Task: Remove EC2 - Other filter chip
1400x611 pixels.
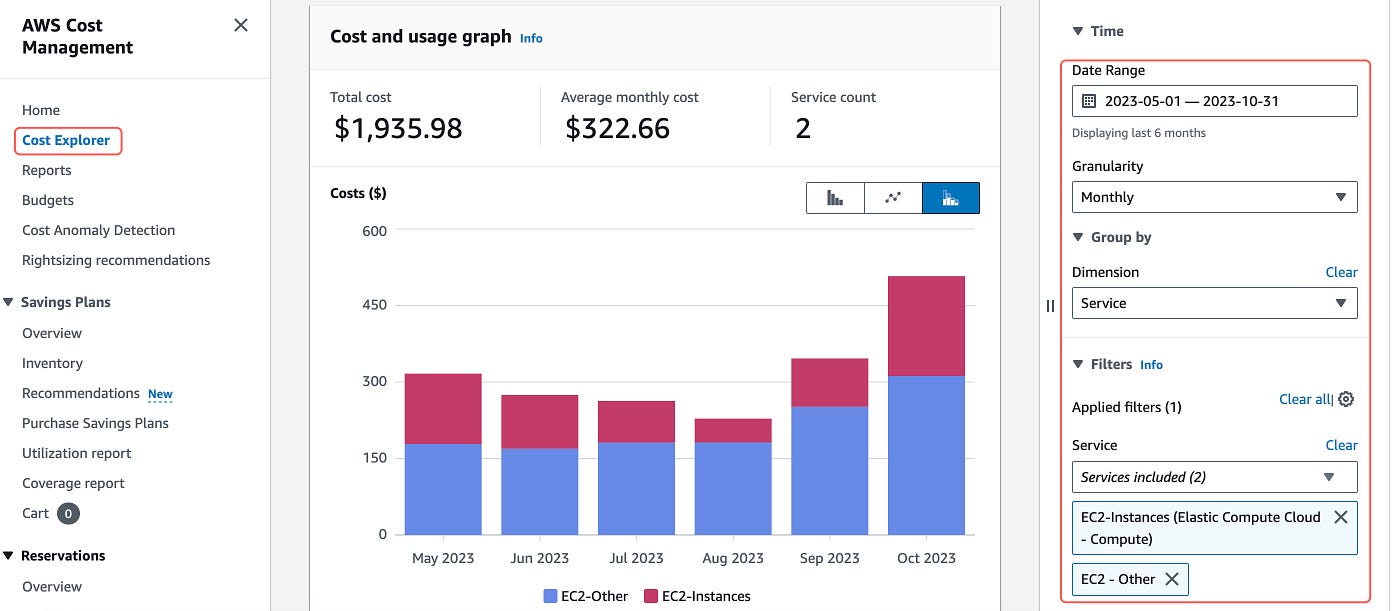Action: [1172, 579]
